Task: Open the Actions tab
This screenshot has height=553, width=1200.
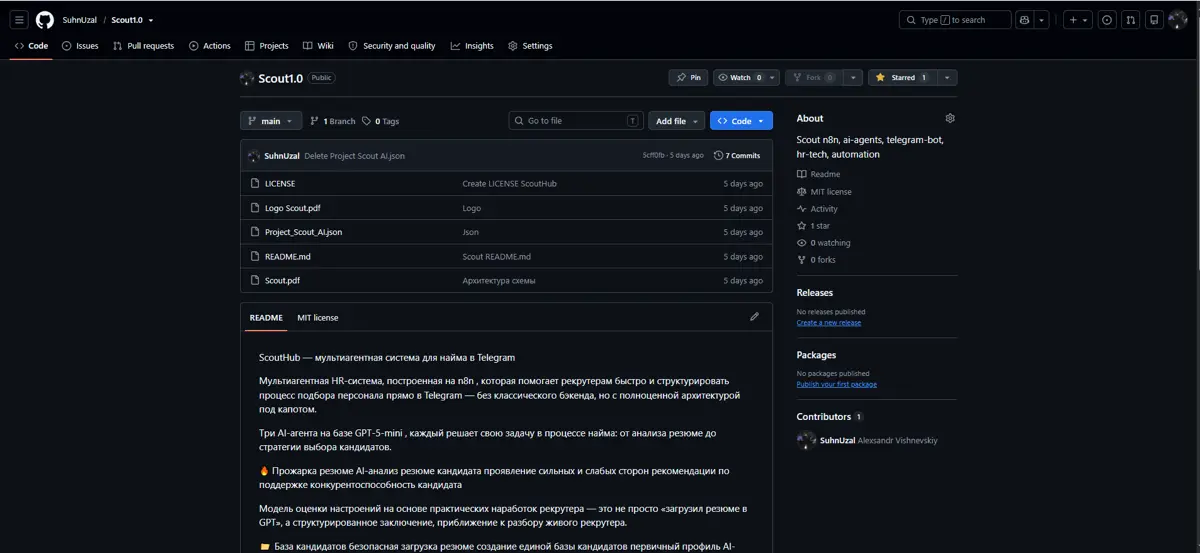Action: pyautogui.click(x=209, y=46)
